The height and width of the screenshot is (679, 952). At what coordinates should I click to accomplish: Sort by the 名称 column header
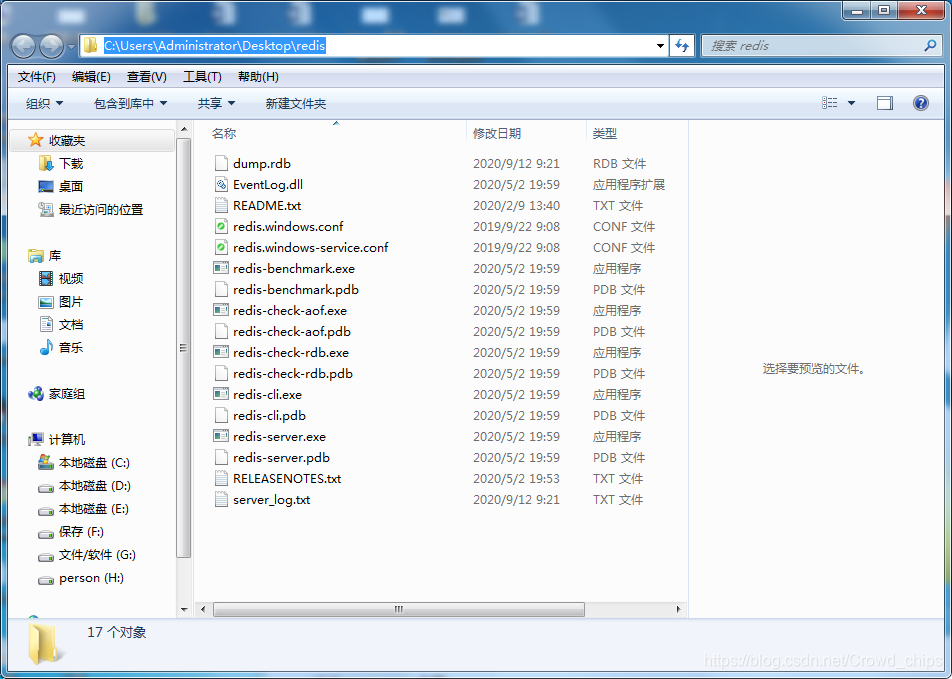click(x=224, y=134)
